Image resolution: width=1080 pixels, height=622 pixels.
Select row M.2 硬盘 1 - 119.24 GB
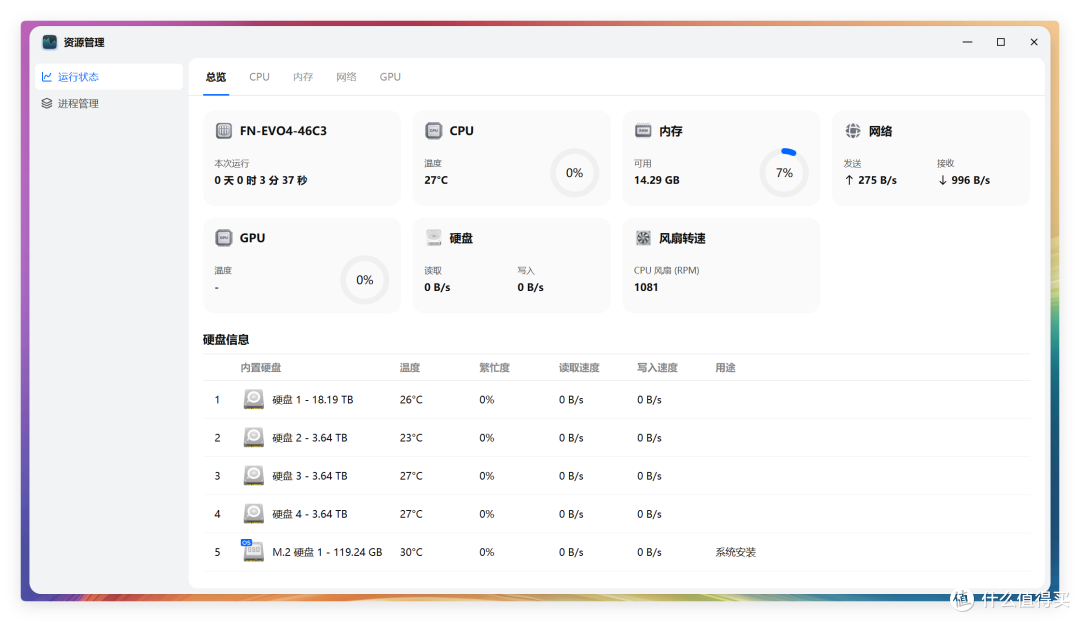[x=616, y=552]
